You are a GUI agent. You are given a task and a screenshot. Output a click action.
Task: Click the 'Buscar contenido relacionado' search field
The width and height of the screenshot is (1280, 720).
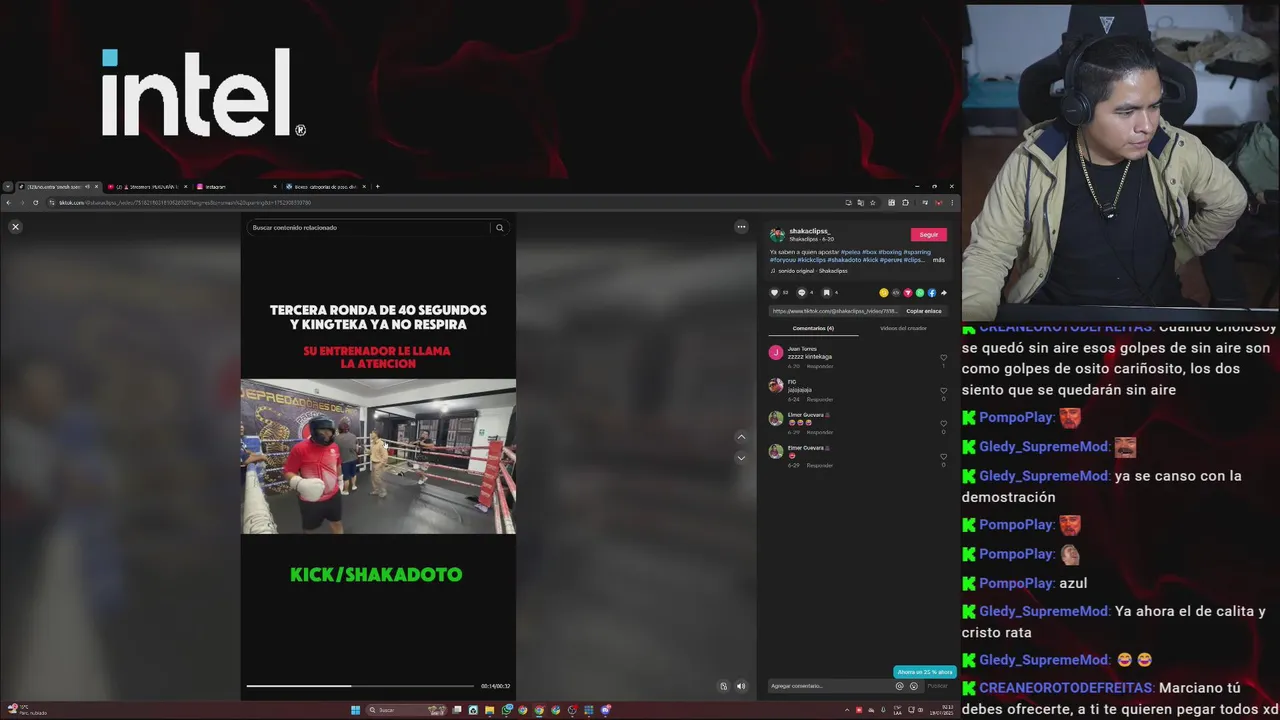(370, 228)
